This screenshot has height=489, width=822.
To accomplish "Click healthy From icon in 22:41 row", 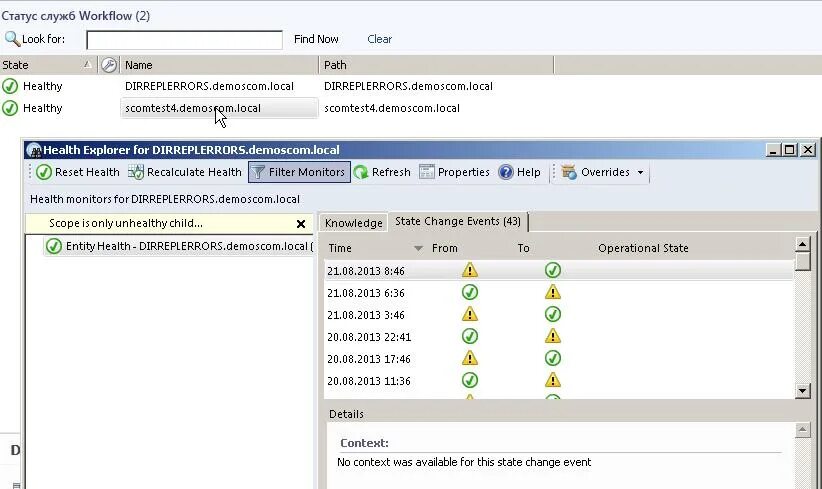I will [x=470, y=336].
